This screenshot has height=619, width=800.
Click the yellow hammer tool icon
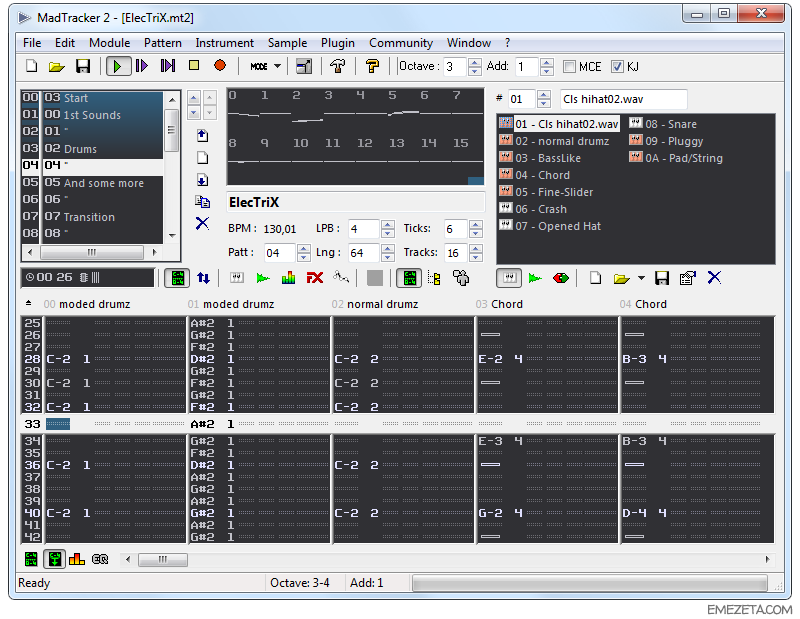[x=372, y=66]
